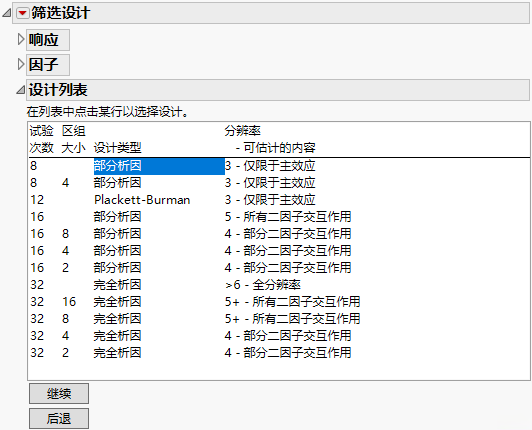This screenshot has width=532, height=430.
Task: Click the 后退 button
Action: 59,418
